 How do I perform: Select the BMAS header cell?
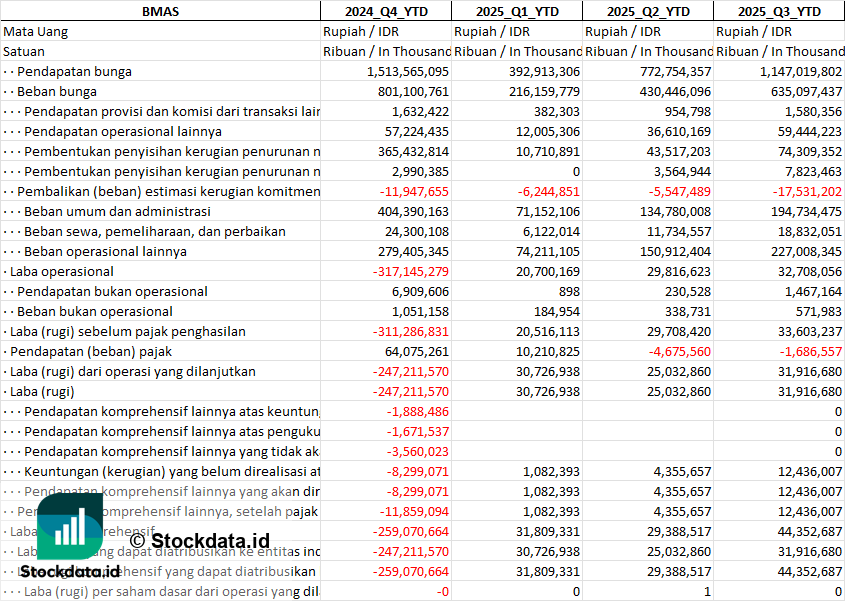click(161, 11)
